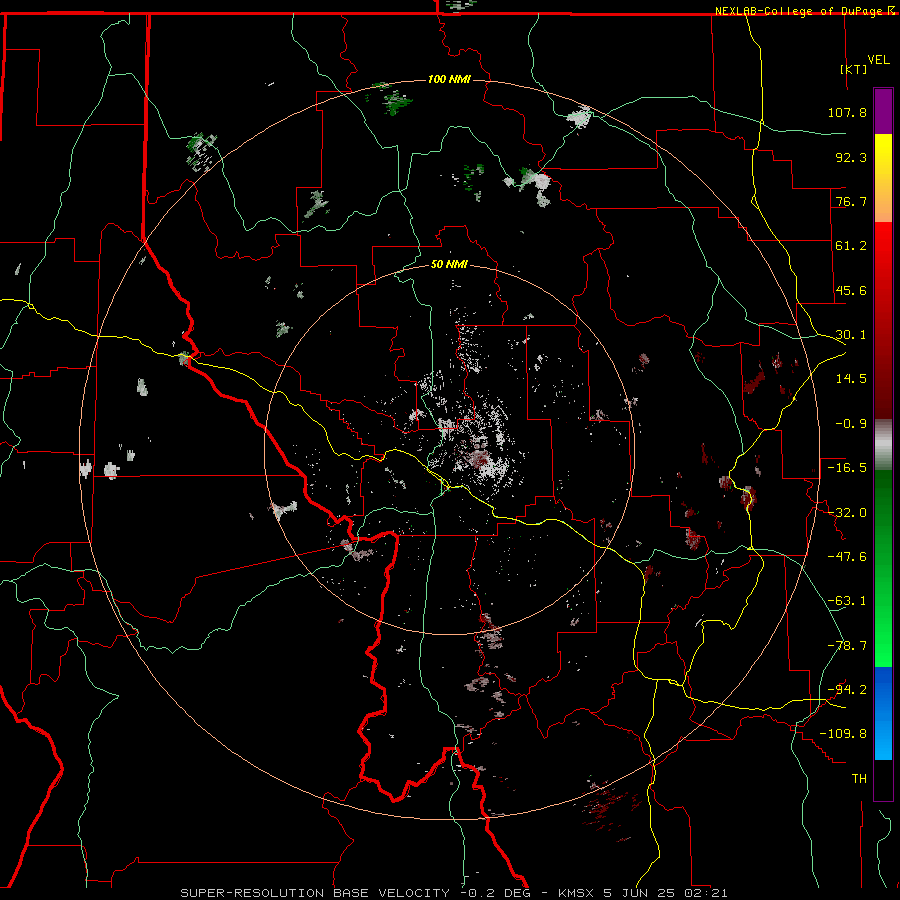Click the 76.7 velocity scale value
This screenshot has width=900, height=900.
click(x=851, y=201)
